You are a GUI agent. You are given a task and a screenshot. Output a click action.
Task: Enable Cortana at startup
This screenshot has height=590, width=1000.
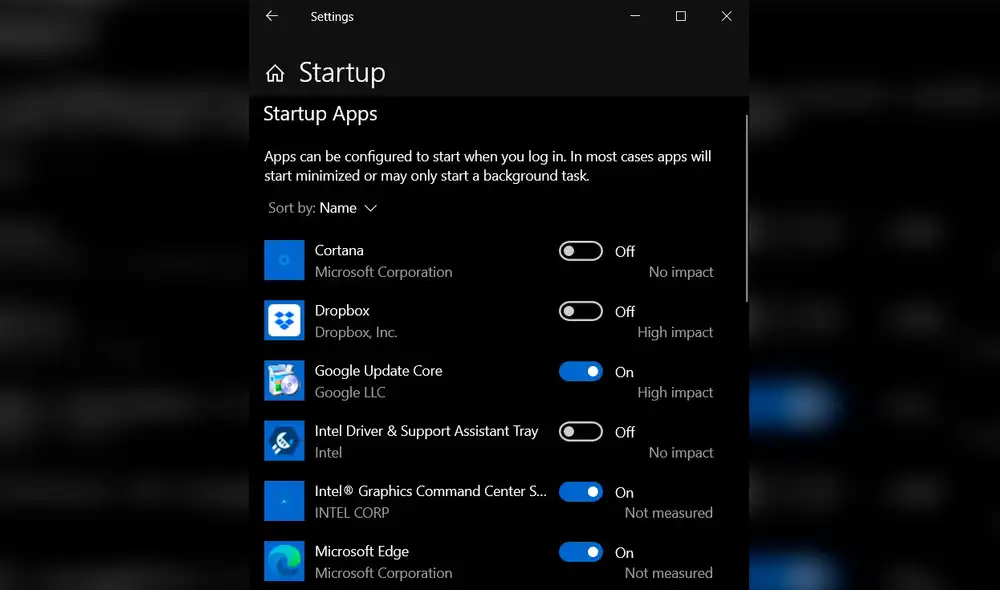click(580, 251)
